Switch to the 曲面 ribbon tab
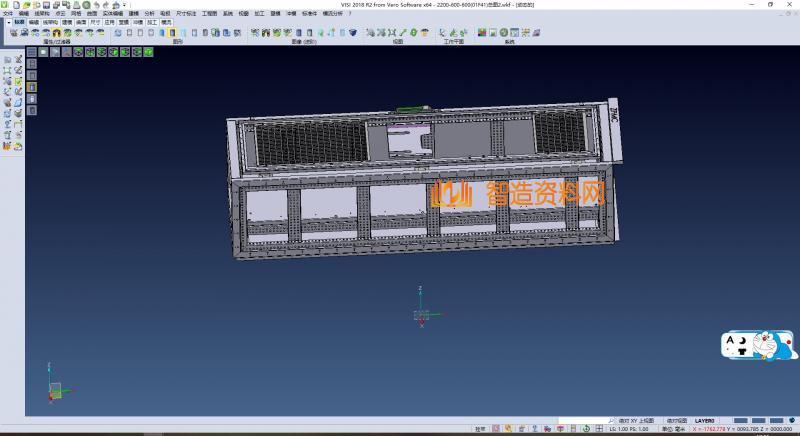 (81, 20)
